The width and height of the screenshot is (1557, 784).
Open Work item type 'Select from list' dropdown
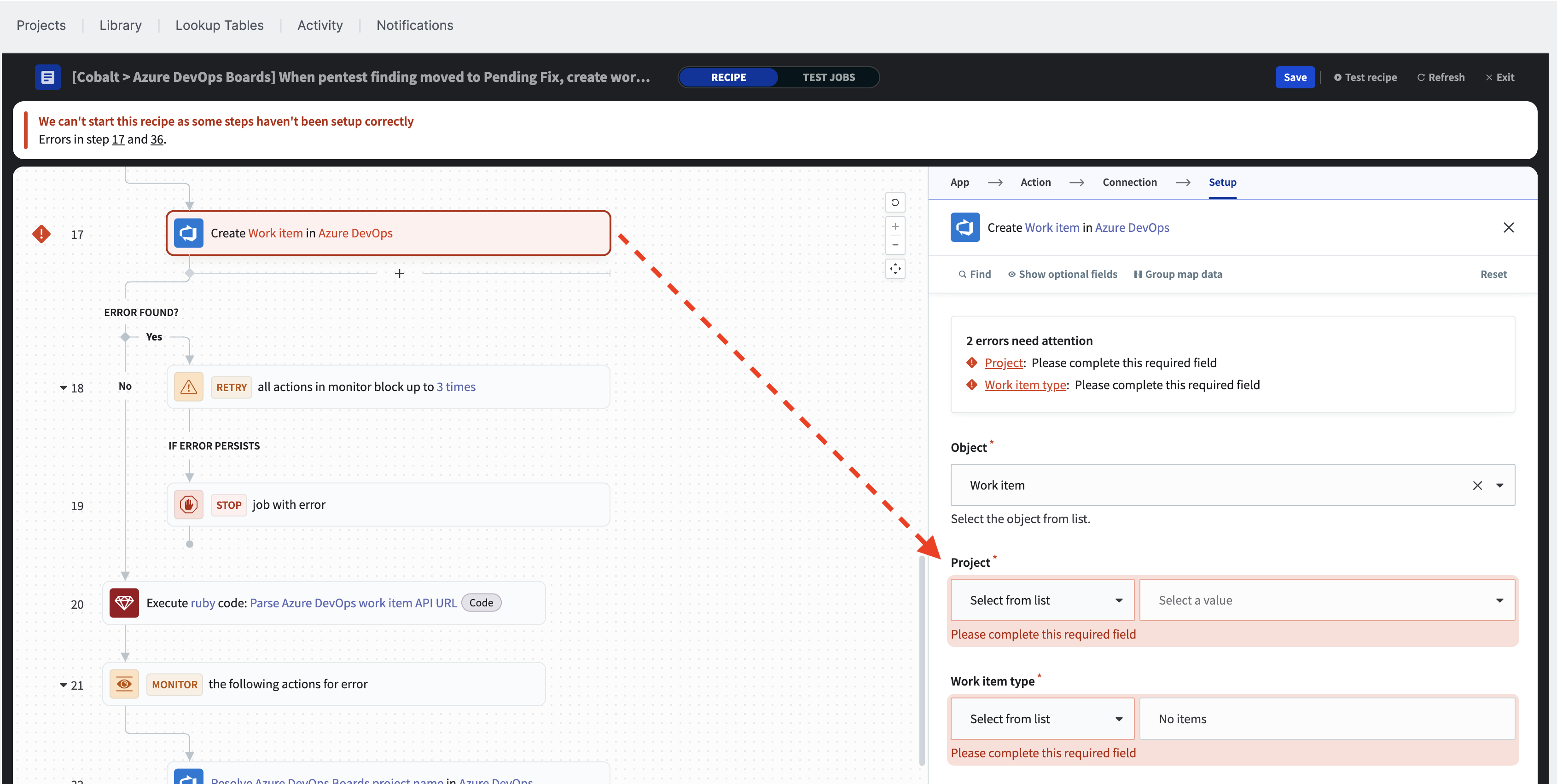point(1043,719)
